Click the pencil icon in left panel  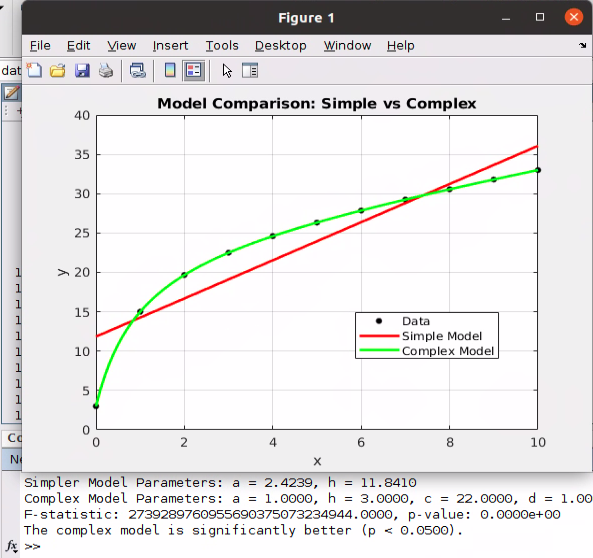click(11, 92)
